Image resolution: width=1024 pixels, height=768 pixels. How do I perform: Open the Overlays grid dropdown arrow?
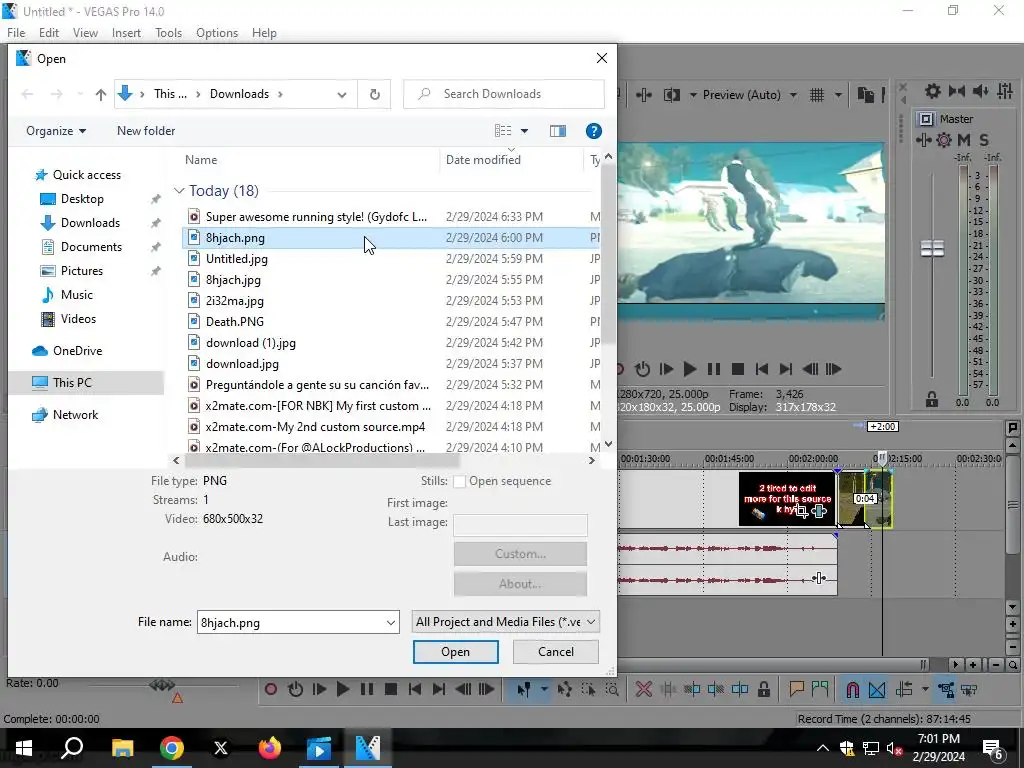point(838,95)
